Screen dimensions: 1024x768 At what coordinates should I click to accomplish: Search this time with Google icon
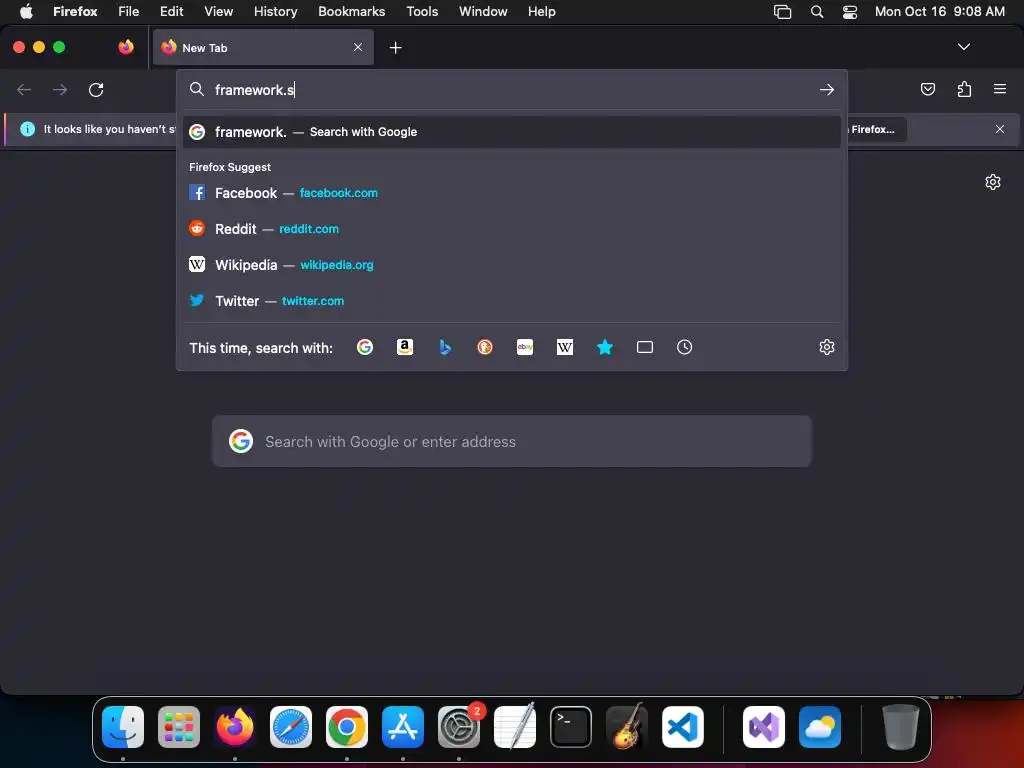365,347
